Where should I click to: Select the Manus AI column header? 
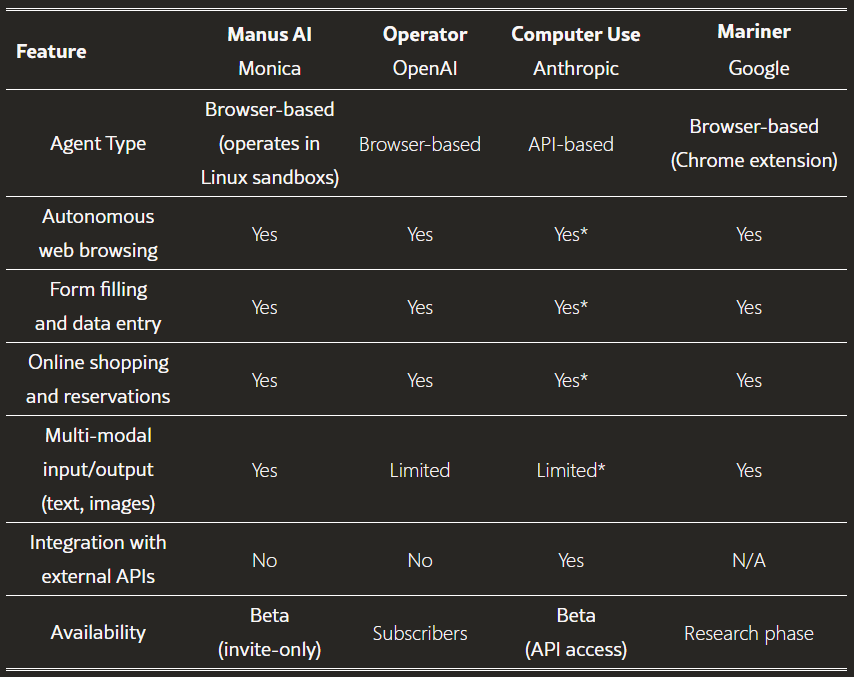[269, 51]
